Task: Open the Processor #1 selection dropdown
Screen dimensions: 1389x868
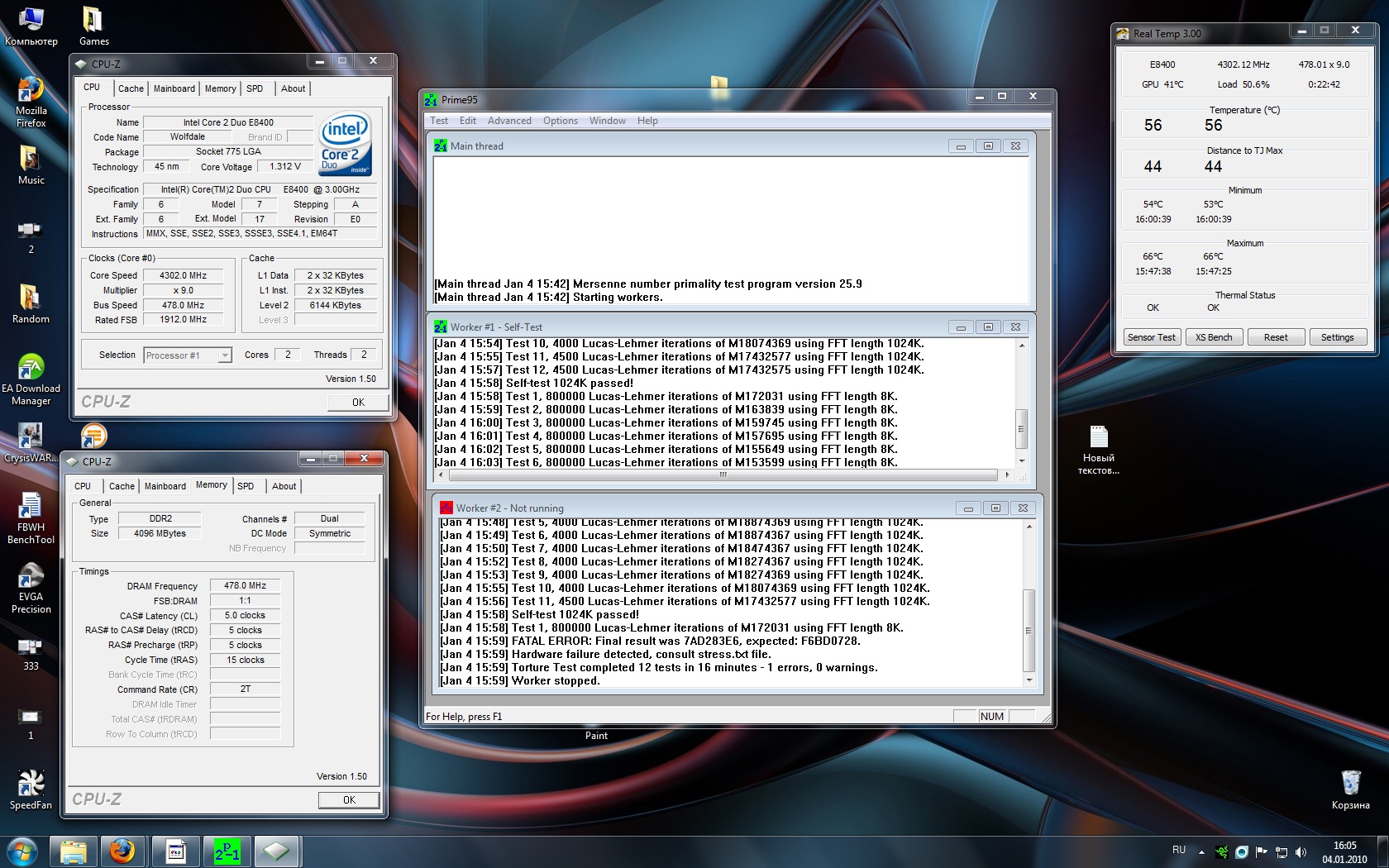Action: point(187,355)
